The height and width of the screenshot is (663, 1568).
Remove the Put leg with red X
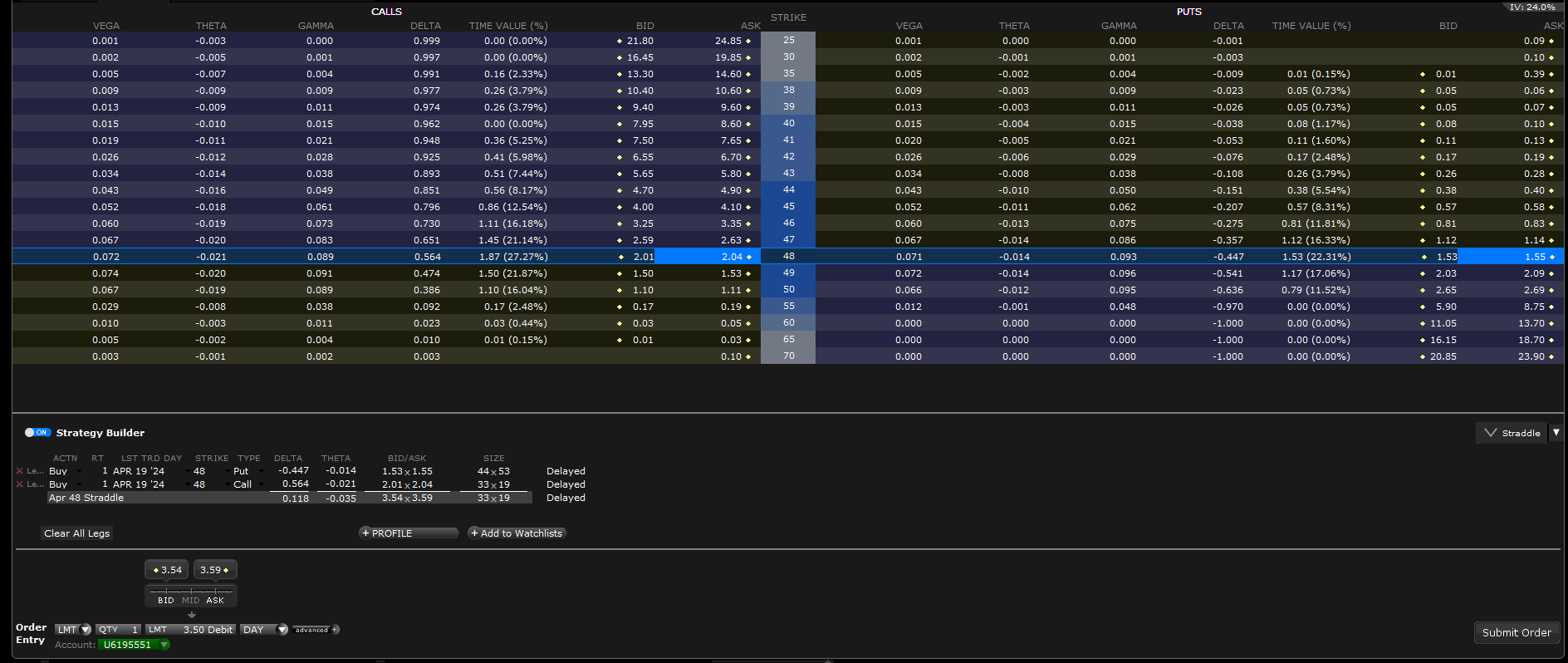(x=19, y=471)
